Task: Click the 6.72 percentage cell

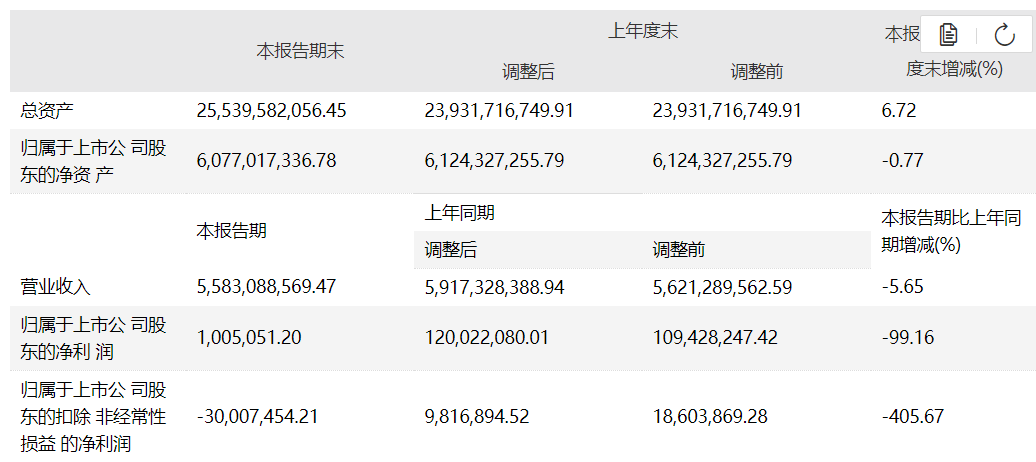Action: [898, 110]
